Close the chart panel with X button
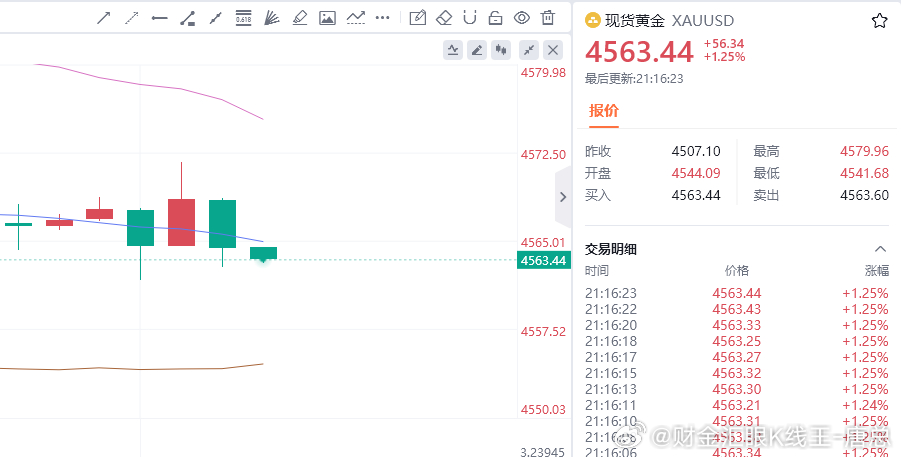The image size is (901, 457). tap(553, 51)
